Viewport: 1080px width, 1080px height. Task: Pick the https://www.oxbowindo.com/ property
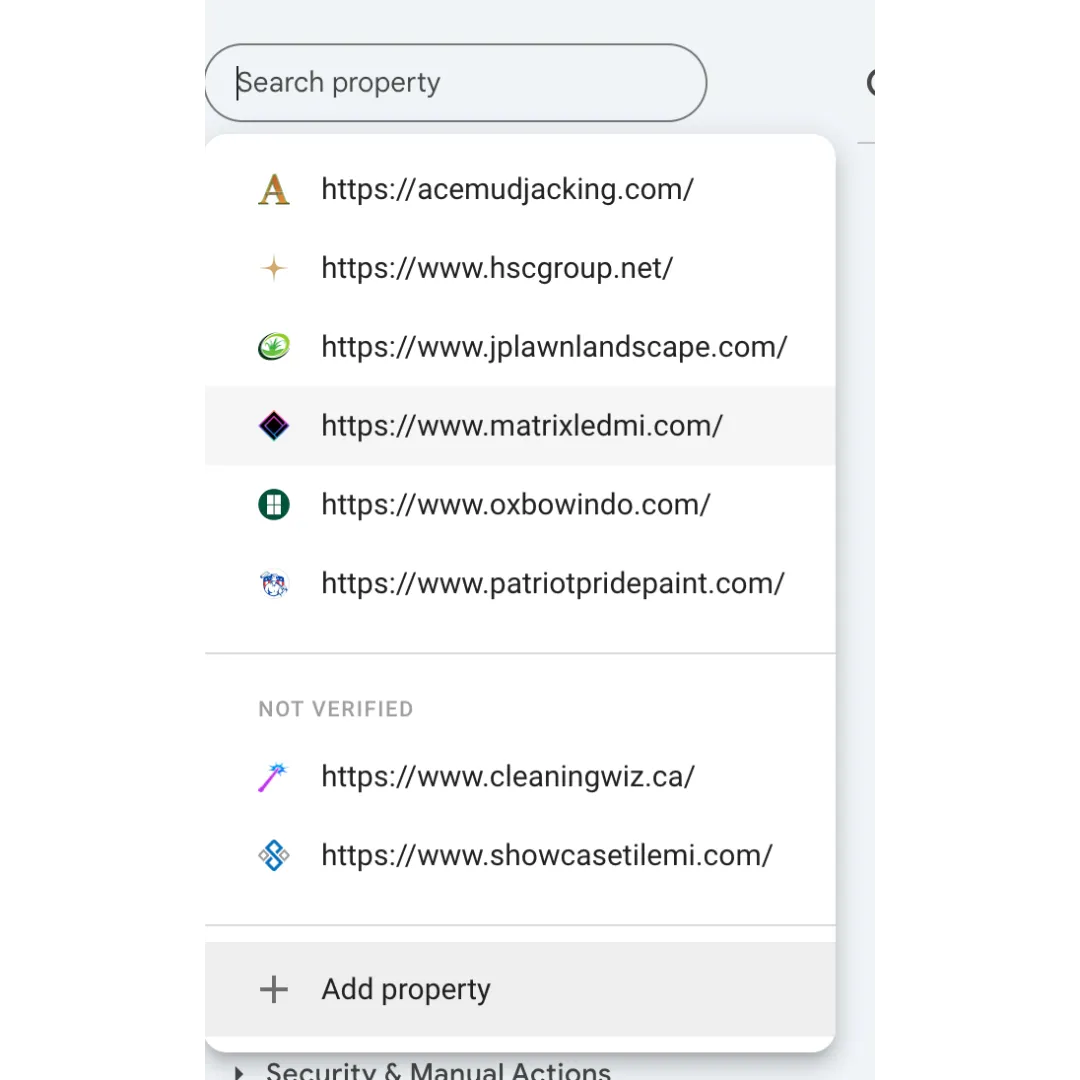pyautogui.click(x=516, y=505)
